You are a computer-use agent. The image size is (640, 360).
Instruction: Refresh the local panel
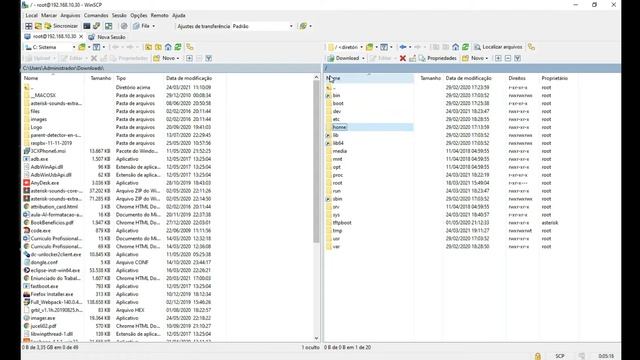pos(178,47)
